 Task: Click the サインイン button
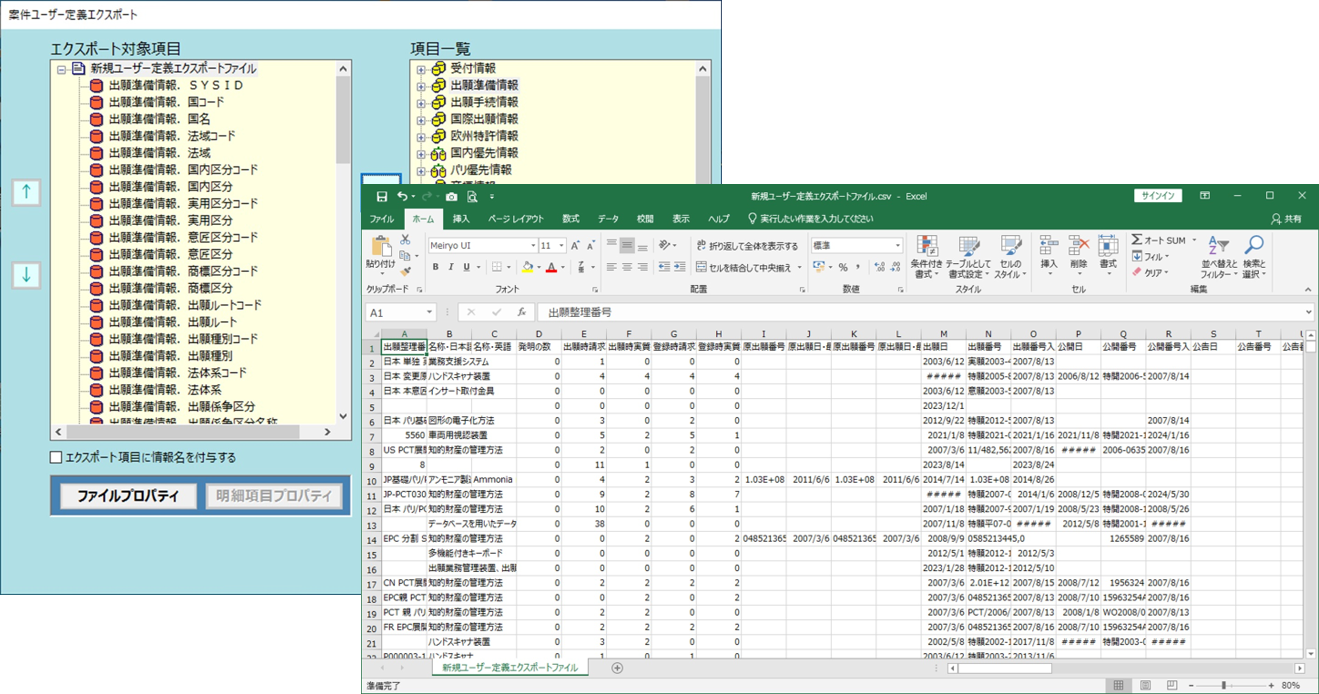[x=1158, y=196]
